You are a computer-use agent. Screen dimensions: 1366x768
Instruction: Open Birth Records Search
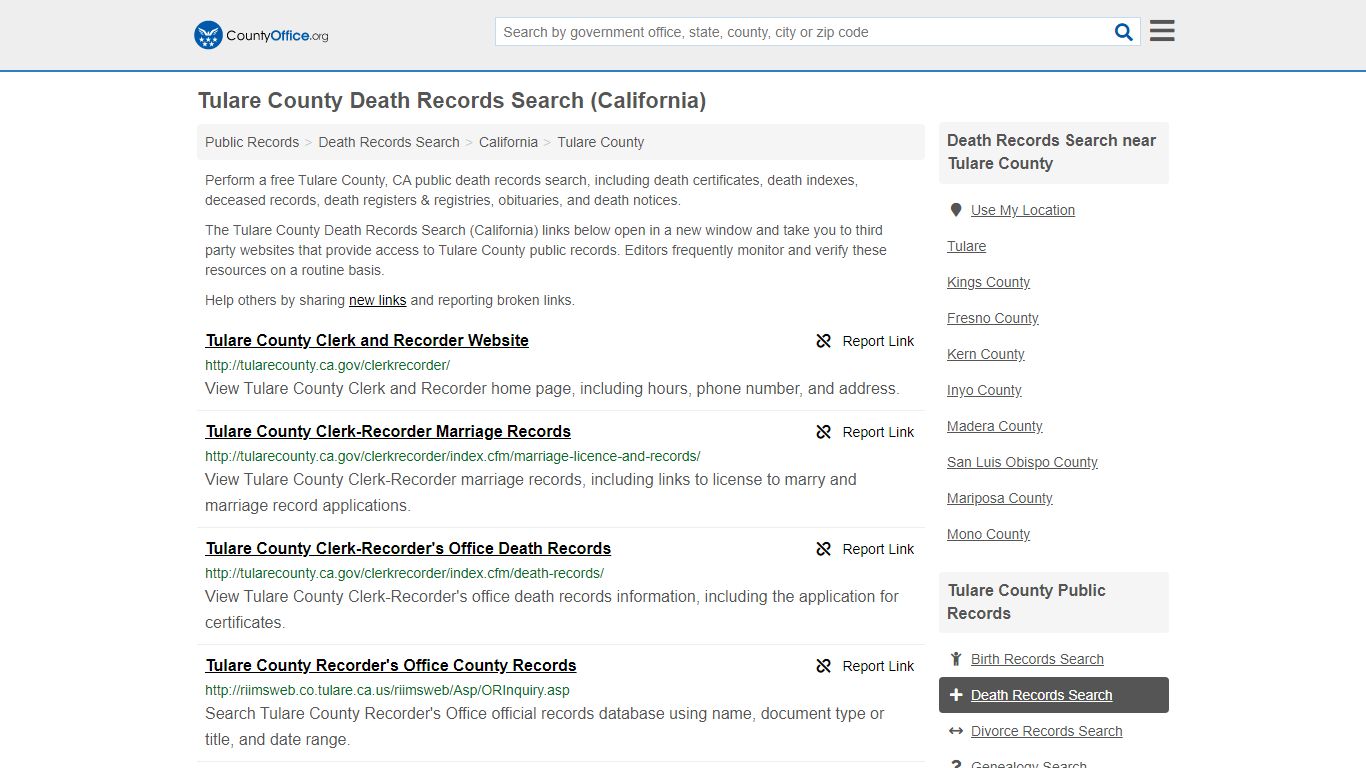(x=1037, y=659)
